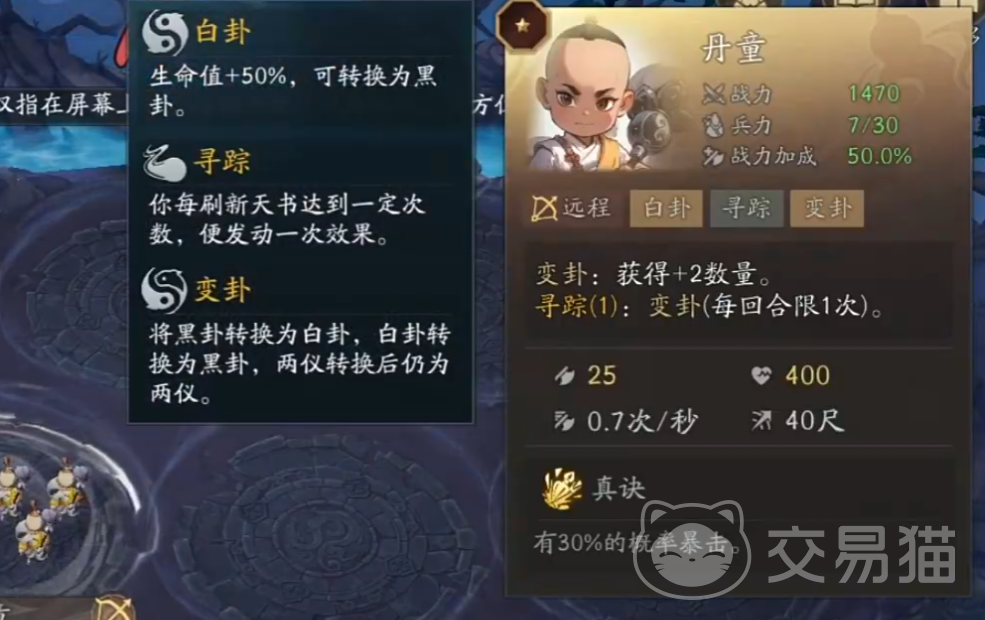The height and width of the screenshot is (620, 985).
Task: Click the heart health icon beside 400
Action: tap(761, 376)
